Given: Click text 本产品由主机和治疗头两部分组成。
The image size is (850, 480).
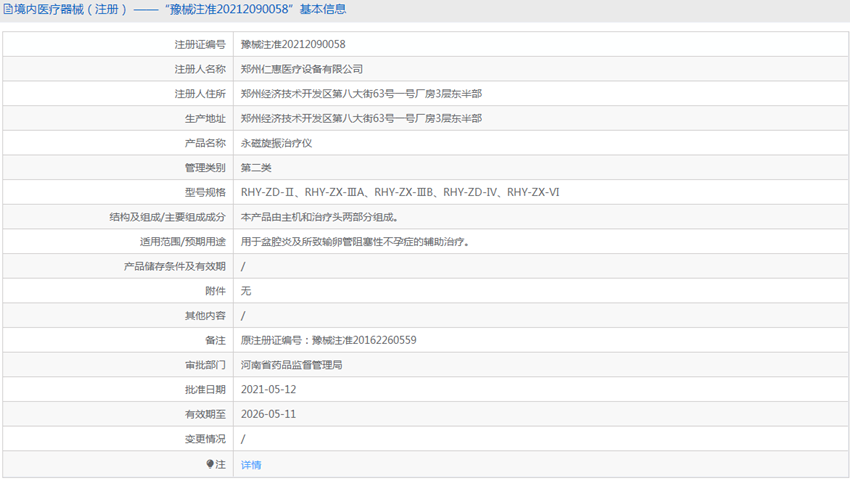Looking at the screenshot, I should tap(320, 217).
